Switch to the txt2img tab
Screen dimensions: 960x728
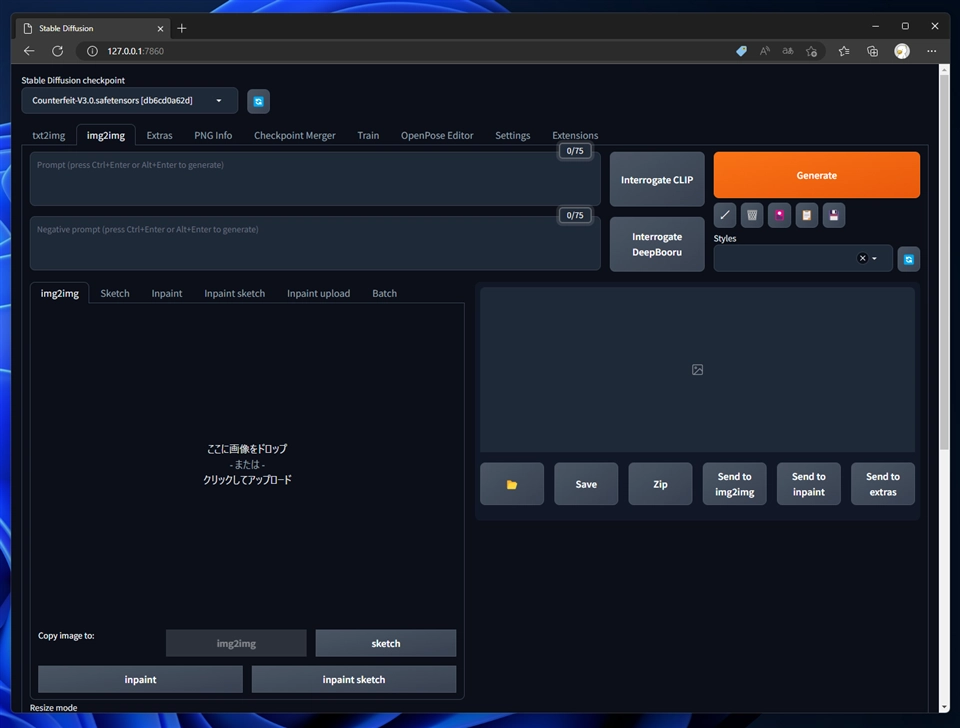(x=48, y=135)
